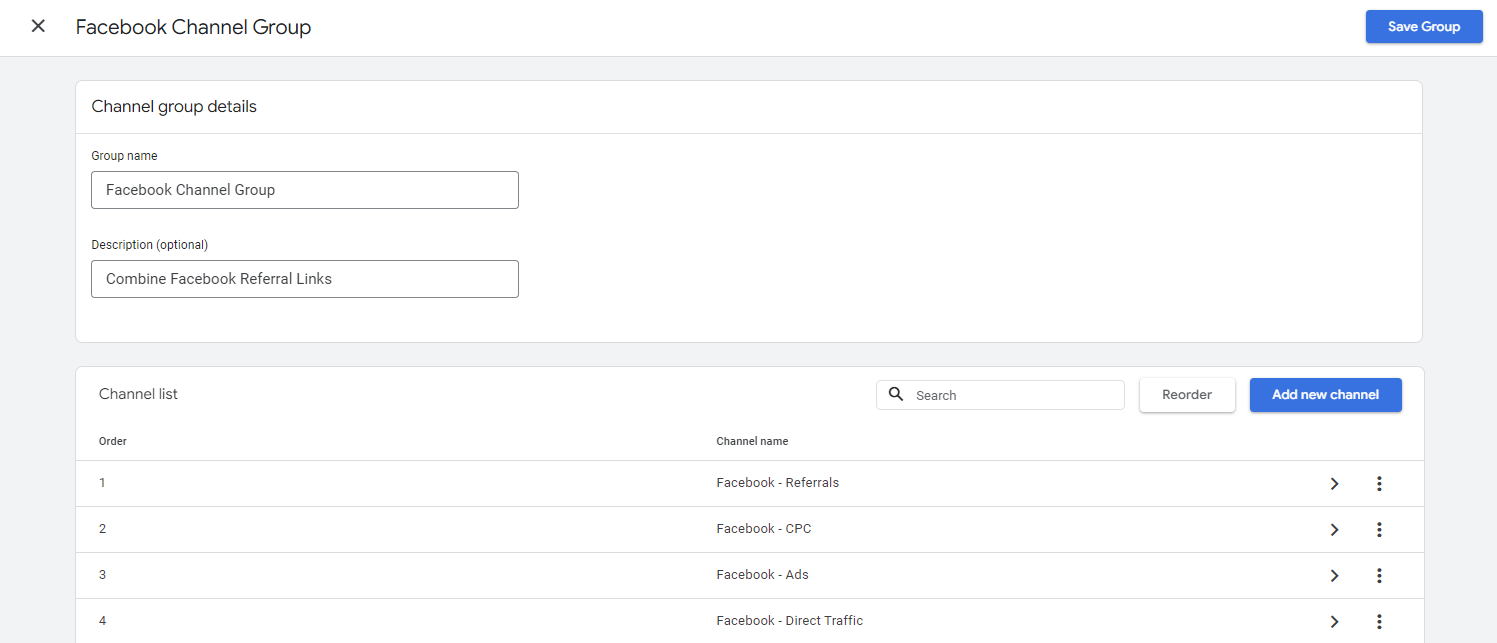This screenshot has width=1497, height=643.
Task: Open the Facebook - Ads channel
Action: pyautogui.click(x=762, y=574)
